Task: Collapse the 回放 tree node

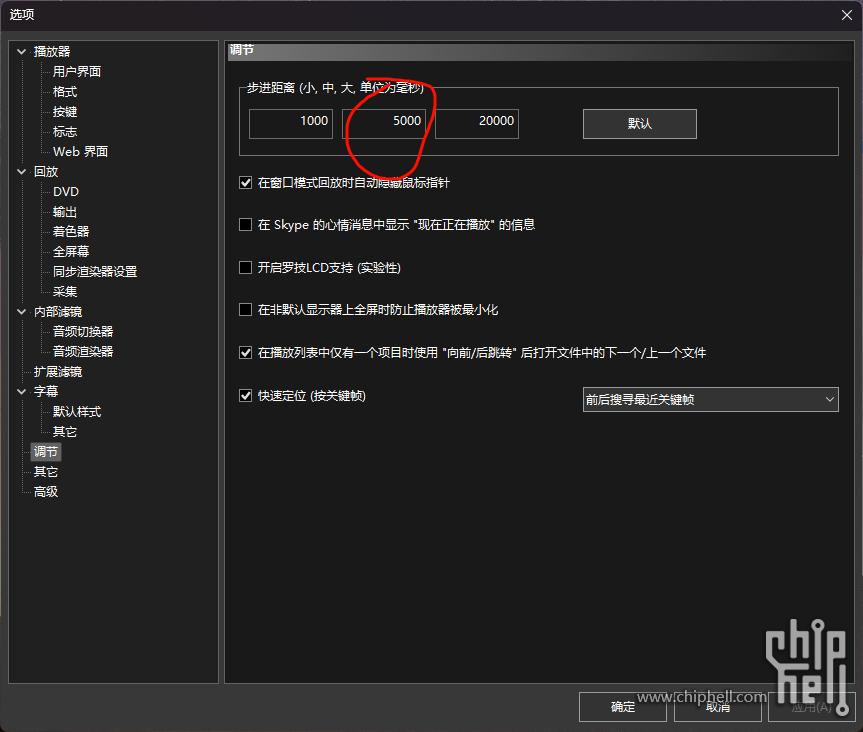Action: point(21,172)
